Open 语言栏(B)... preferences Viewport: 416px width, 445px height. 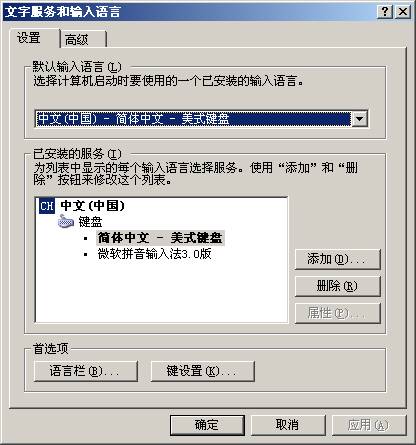pos(86,371)
